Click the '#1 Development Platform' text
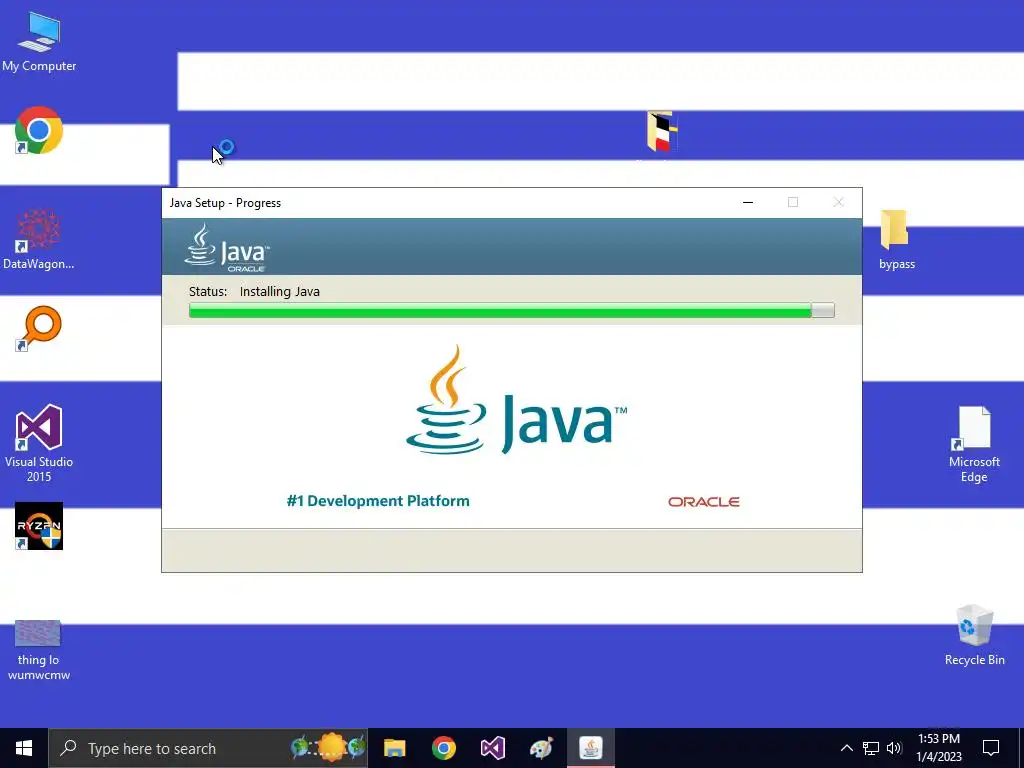This screenshot has width=1024, height=768. point(378,501)
